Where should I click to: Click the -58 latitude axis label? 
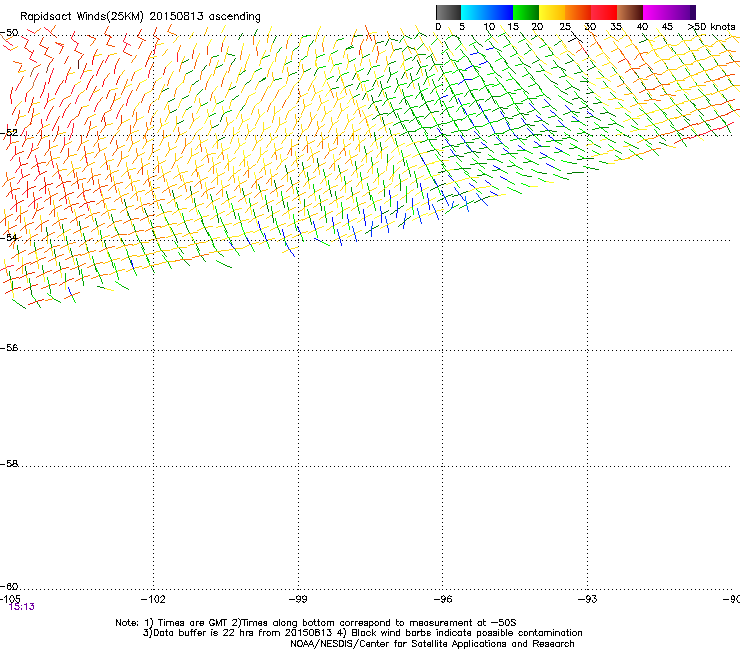coord(9,464)
